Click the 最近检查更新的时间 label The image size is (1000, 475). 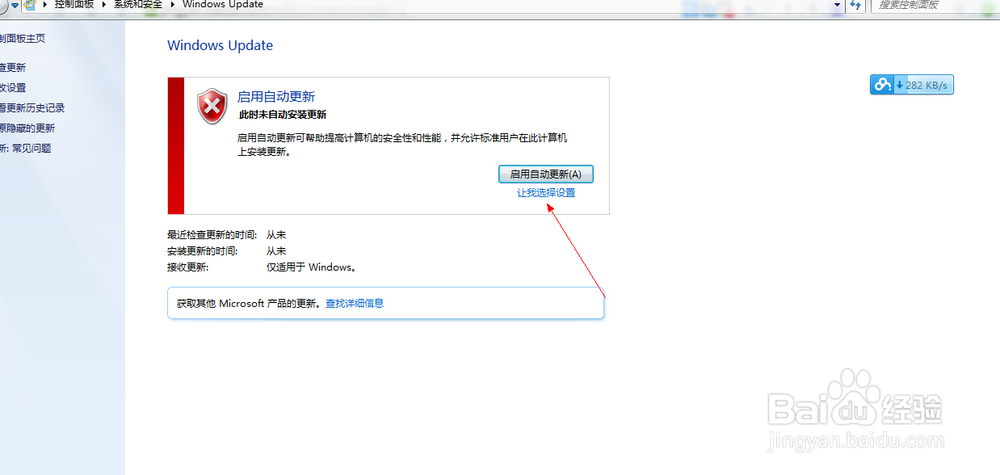pyautogui.click(x=212, y=235)
